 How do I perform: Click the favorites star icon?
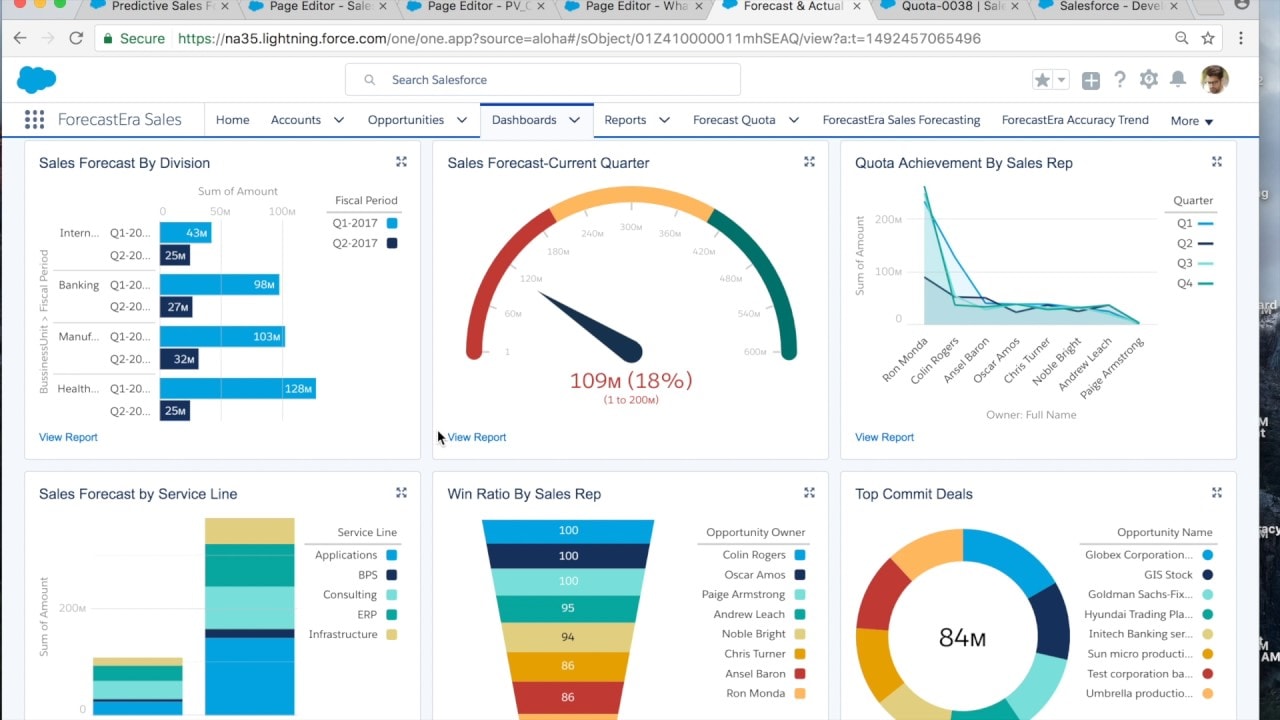click(1042, 80)
